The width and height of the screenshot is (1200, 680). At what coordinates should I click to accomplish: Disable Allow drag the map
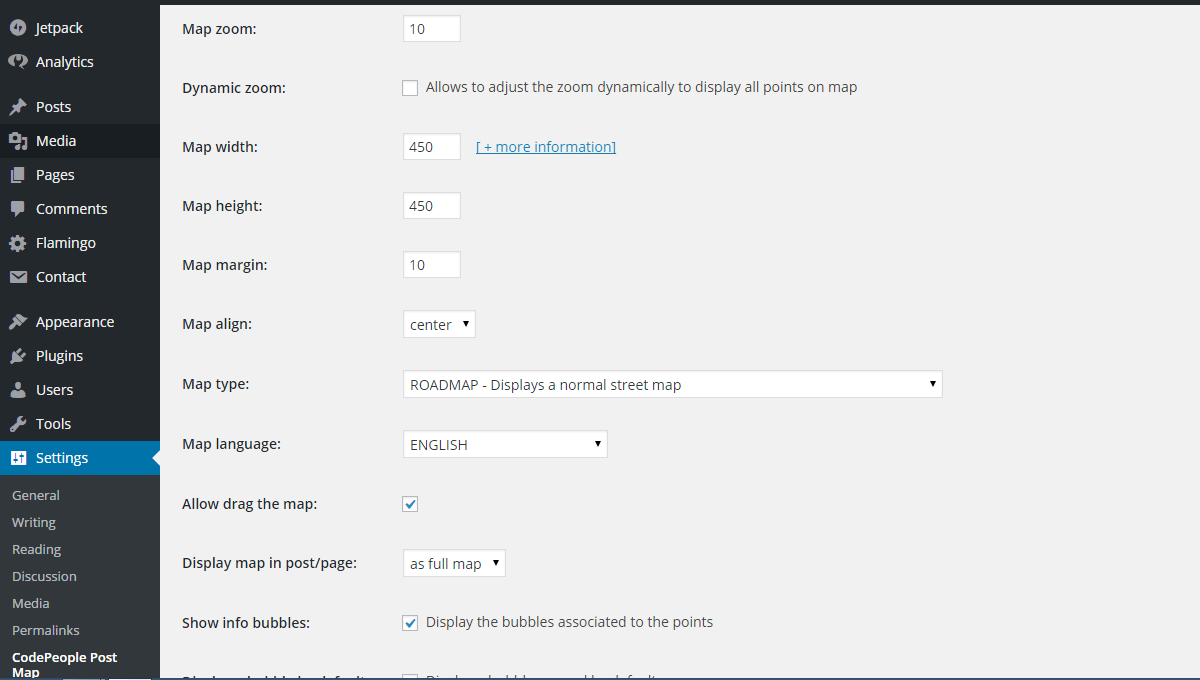click(410, 504)
